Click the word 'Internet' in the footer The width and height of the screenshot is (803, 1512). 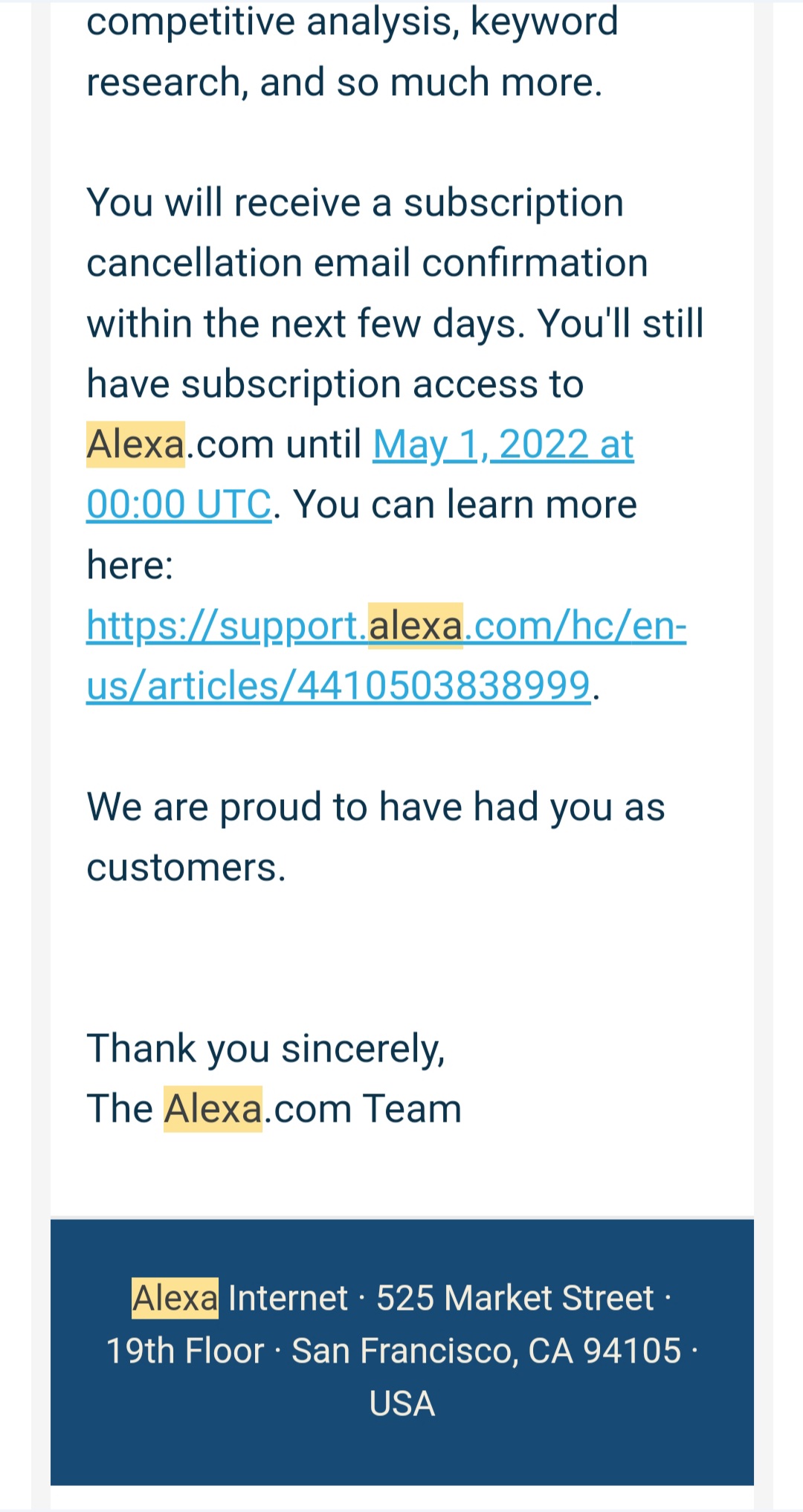pos(288,1299)
